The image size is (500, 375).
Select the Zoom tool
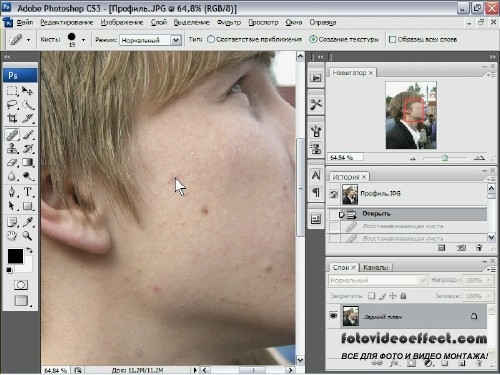pos(28,236)
